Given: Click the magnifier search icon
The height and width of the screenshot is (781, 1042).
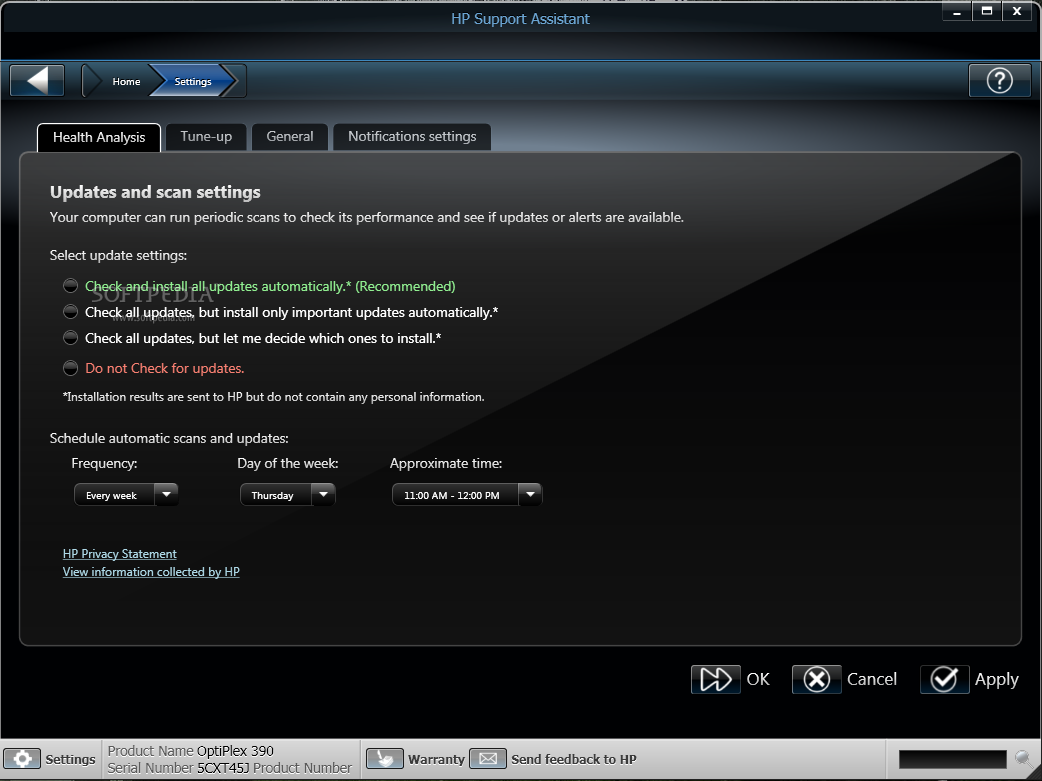Looking at the screenshot, I should point(1025,758).
